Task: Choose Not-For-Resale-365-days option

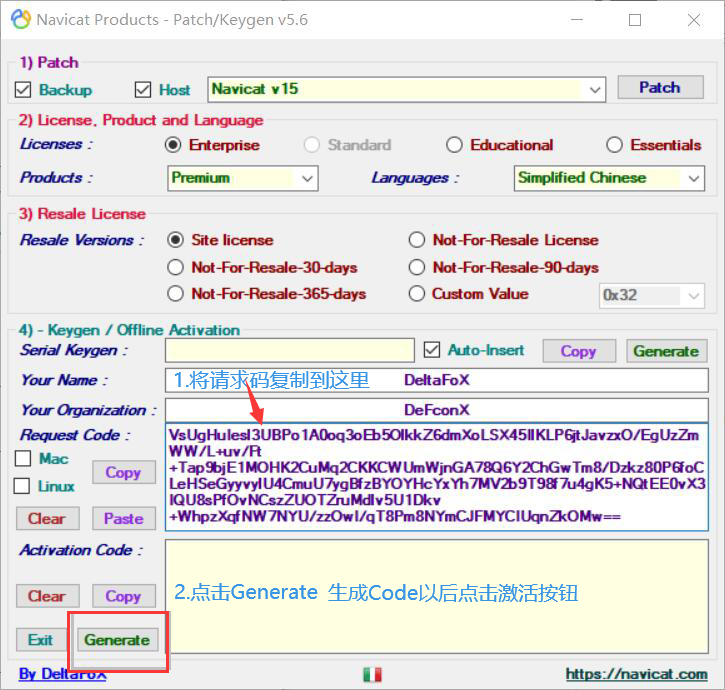Action: [175, 294]
